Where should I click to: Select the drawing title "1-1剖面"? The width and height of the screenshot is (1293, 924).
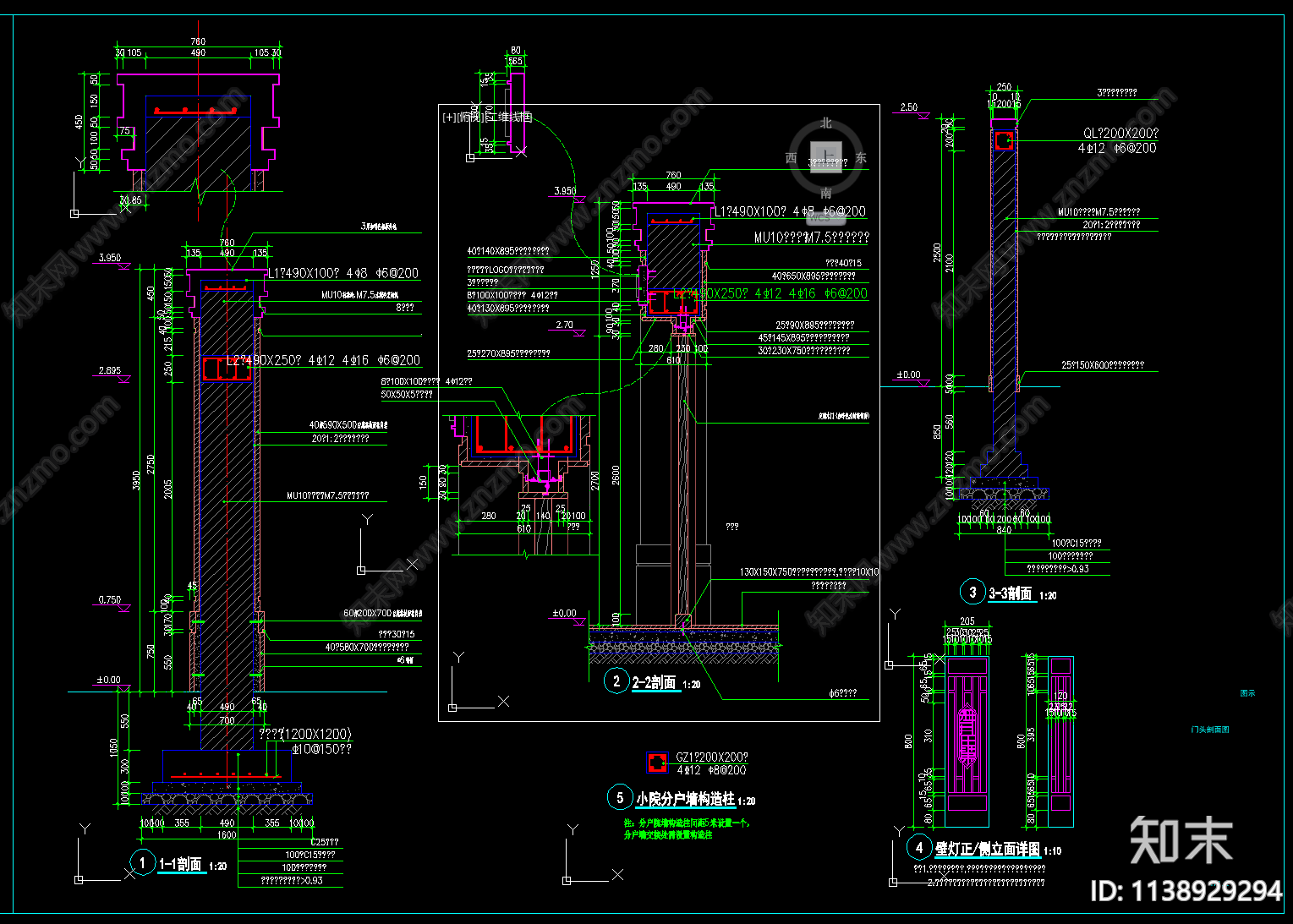click(181, 864)
